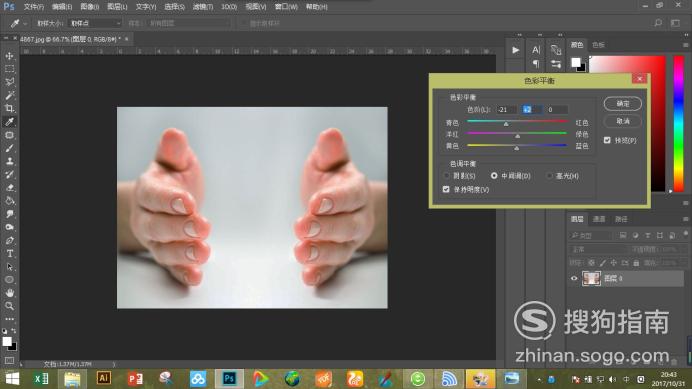Click the Properties sliders panel icon
This screenshot has width=692, height=389.
point(556,64)
